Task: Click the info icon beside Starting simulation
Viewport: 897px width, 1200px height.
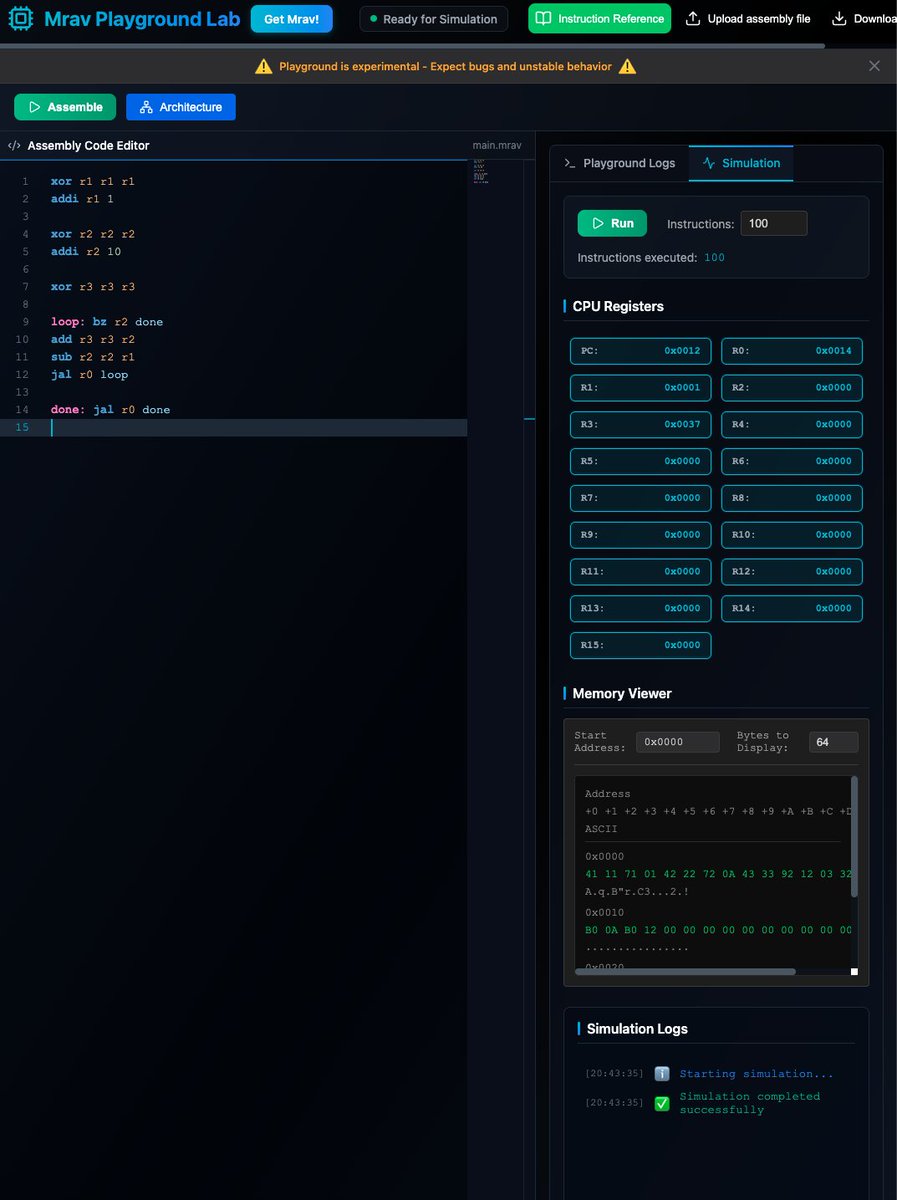Action: [662, 1074]
